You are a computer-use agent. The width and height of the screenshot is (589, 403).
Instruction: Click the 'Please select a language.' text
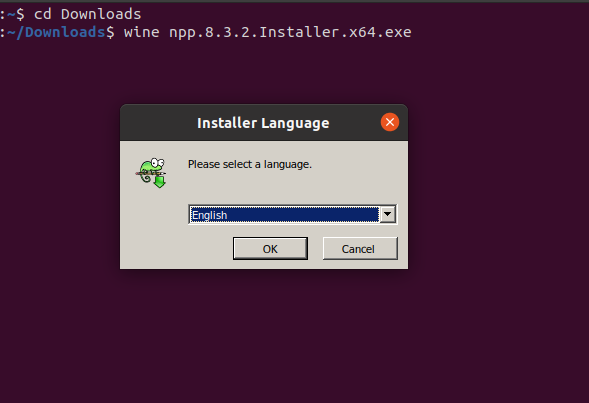click(x=250, y=164)
